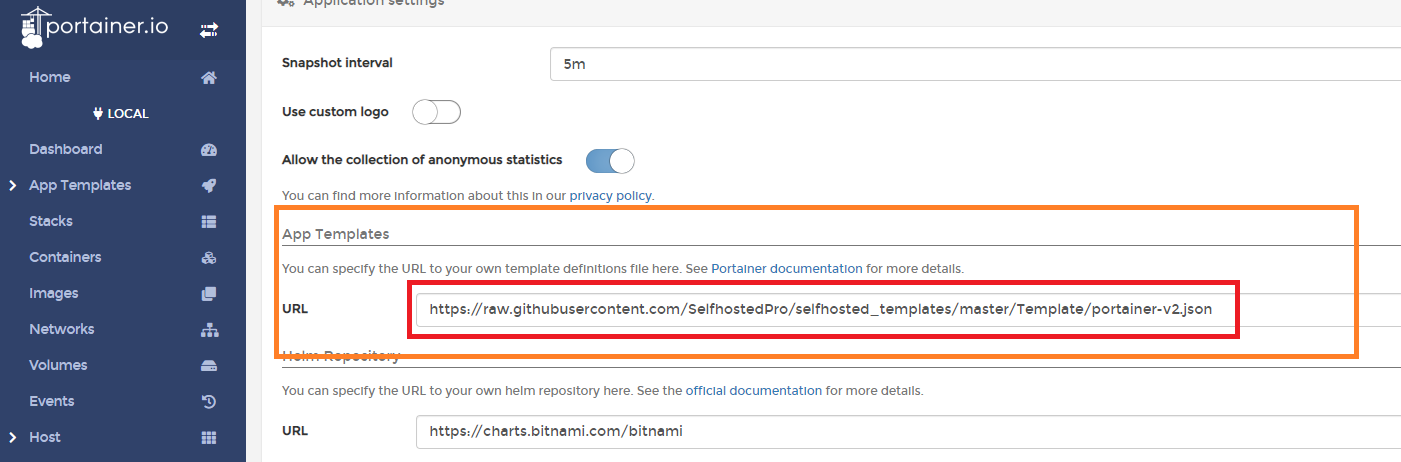Screen dimensions: 1401x462
Task: Click the Containers cubes icon
Action: 209,257
